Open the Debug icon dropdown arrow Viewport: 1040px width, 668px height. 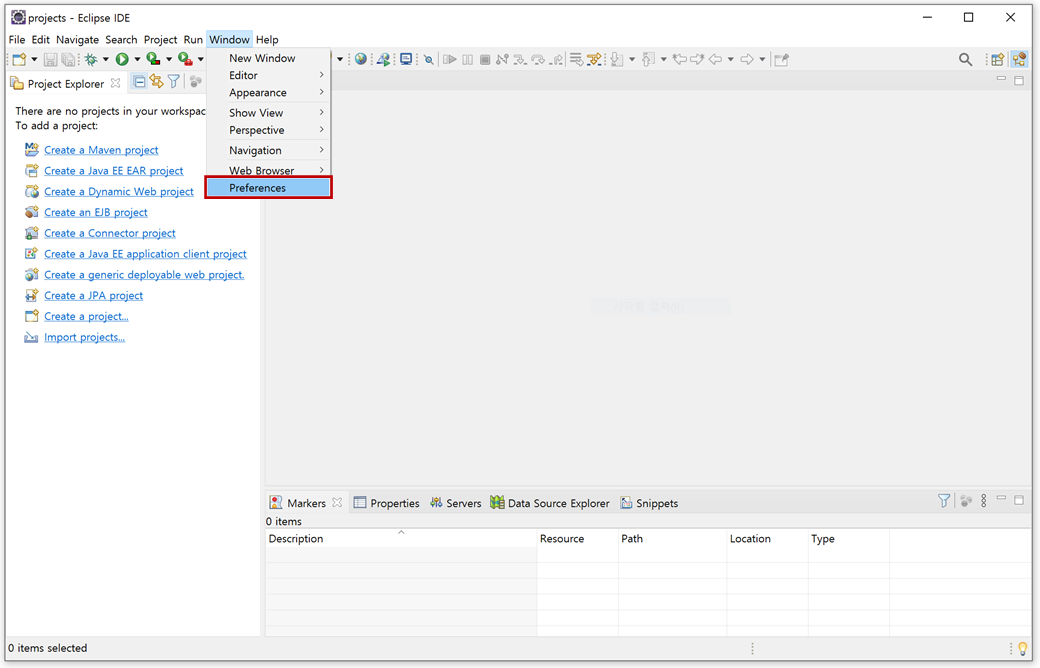click(x=105, y=60)
